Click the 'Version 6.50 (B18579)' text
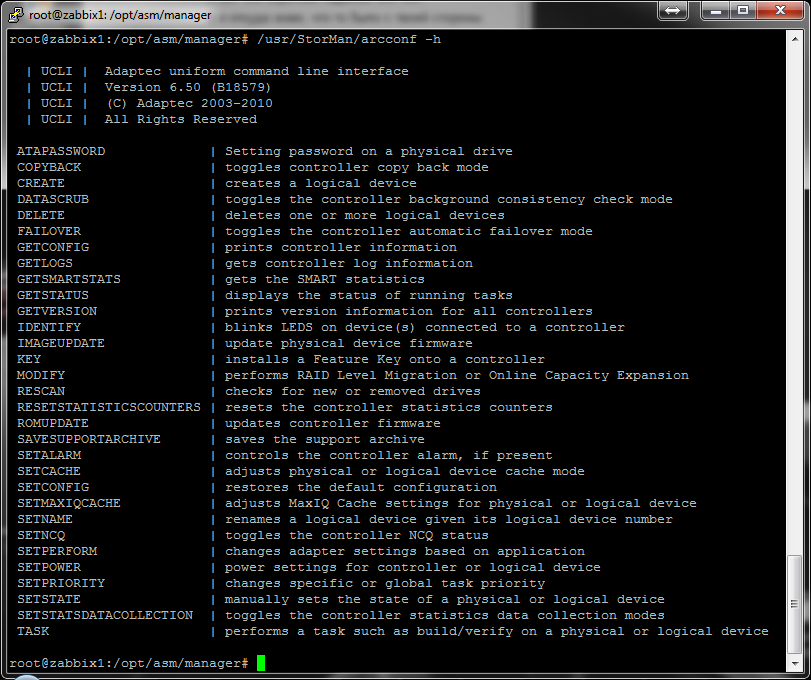This screenshot has width=811, height=680. pyautogui.click(x=188, y=87)
